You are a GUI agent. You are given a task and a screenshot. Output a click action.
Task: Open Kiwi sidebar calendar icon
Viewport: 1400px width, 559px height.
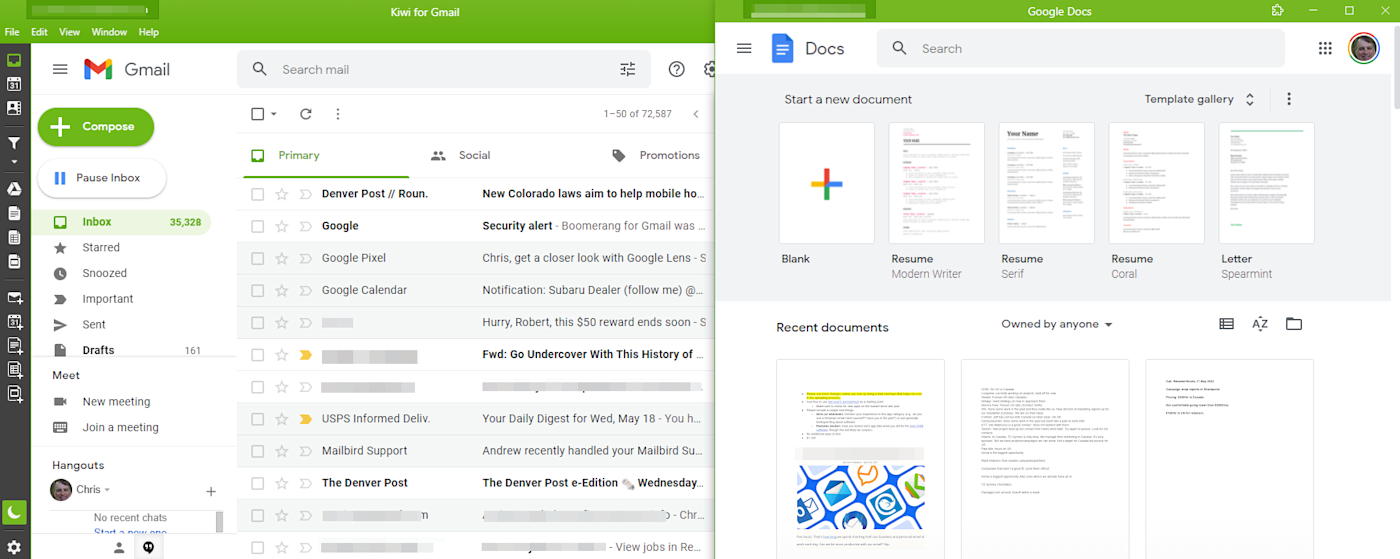click(14, 84)
